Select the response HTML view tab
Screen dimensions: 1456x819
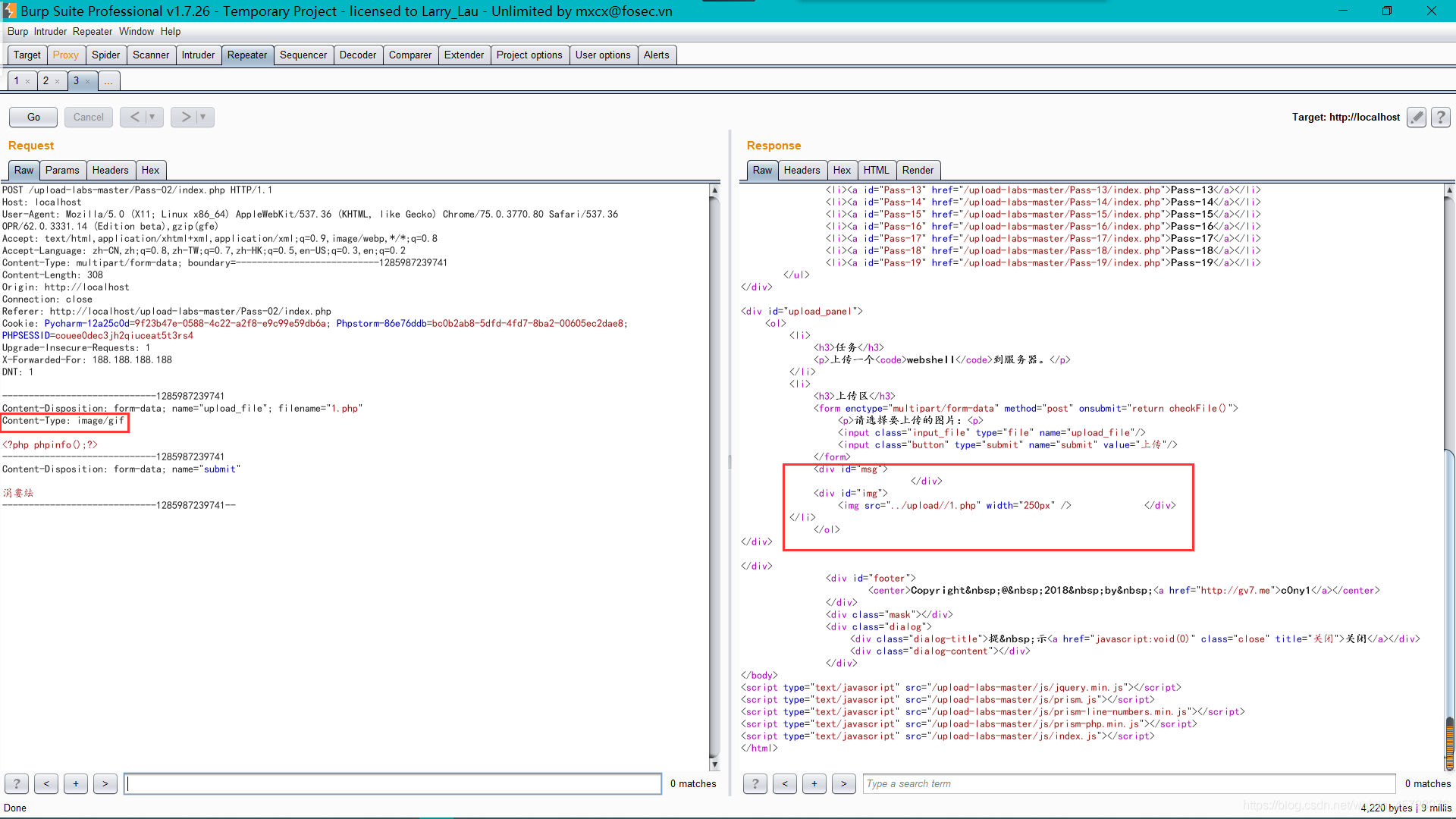click(x=877, y=170)
